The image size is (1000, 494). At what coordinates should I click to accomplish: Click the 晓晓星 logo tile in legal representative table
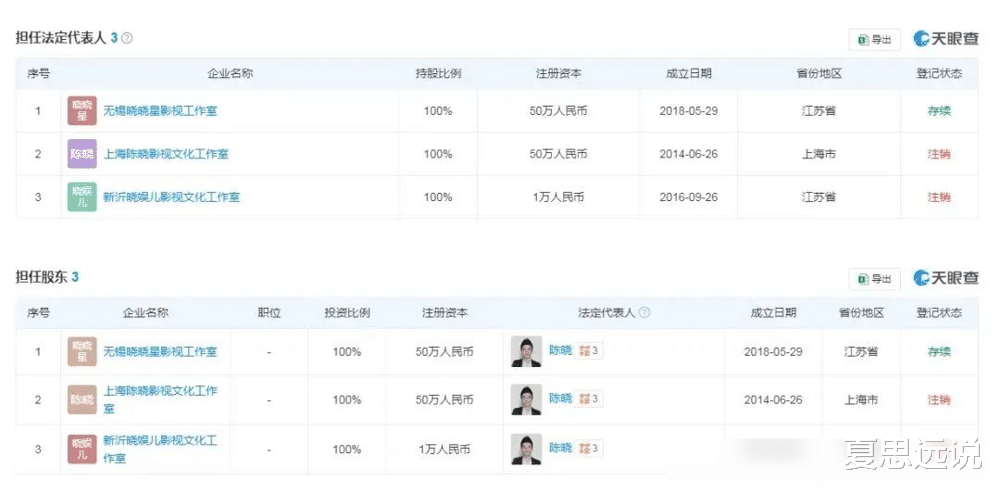[x=82, y=111]
